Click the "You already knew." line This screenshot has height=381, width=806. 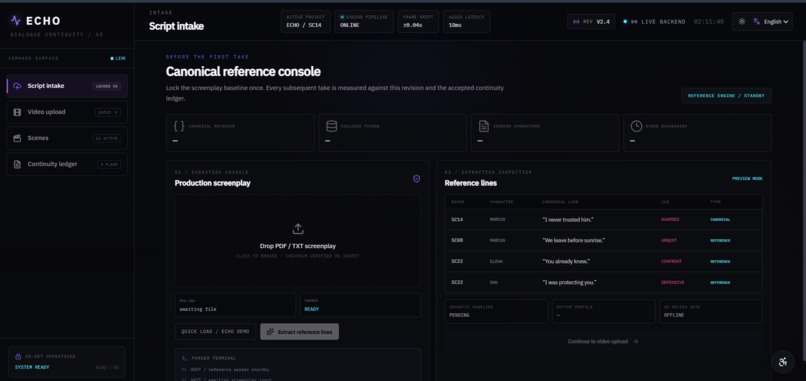pyautogui.click(x=566, y=262)
